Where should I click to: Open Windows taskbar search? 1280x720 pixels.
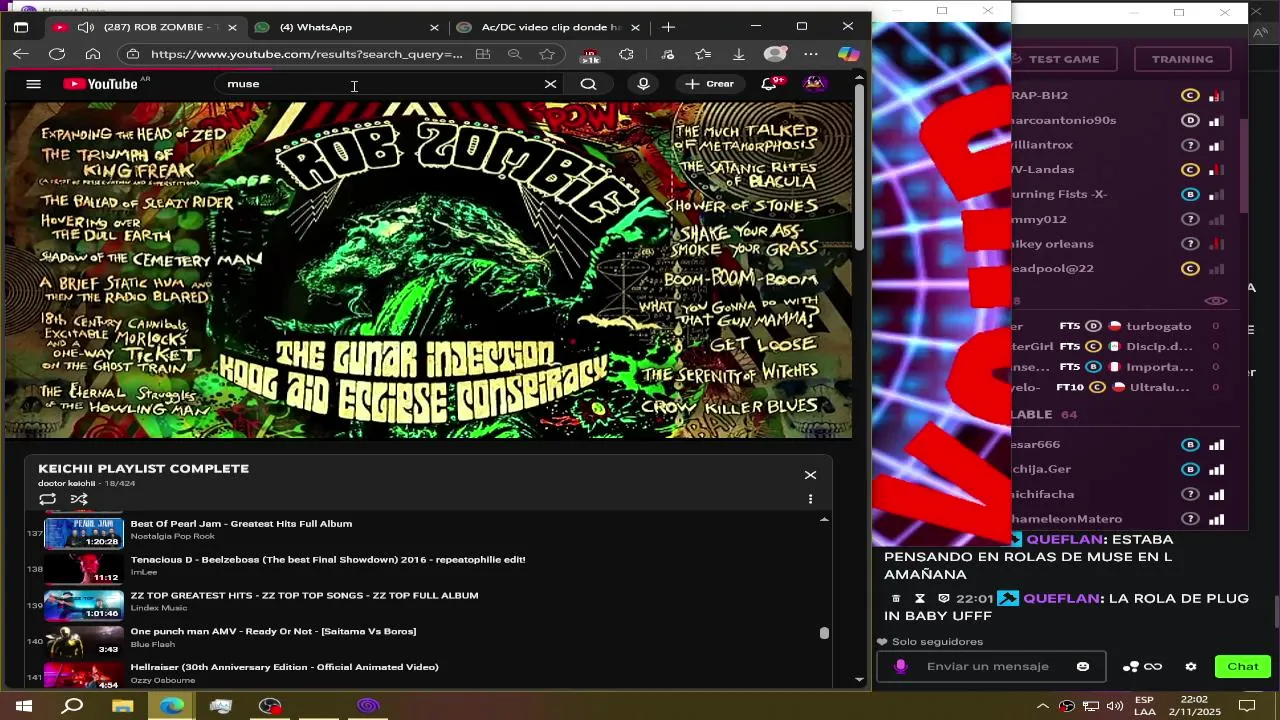tap(72, 706)
